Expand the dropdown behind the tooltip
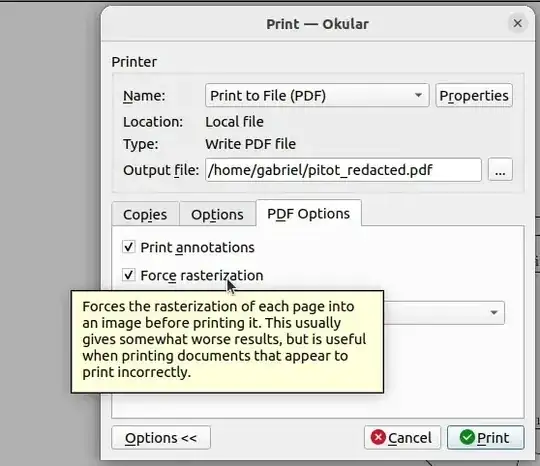Image resolution: width=540 pixels, height=466 pixels. pyautogui.click(x=444, y=313)
